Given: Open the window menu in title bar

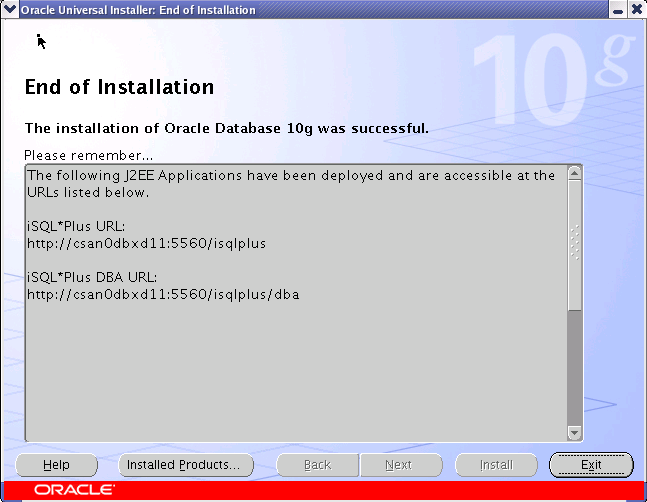Looking at the screenshot, I should click(9, 9).
